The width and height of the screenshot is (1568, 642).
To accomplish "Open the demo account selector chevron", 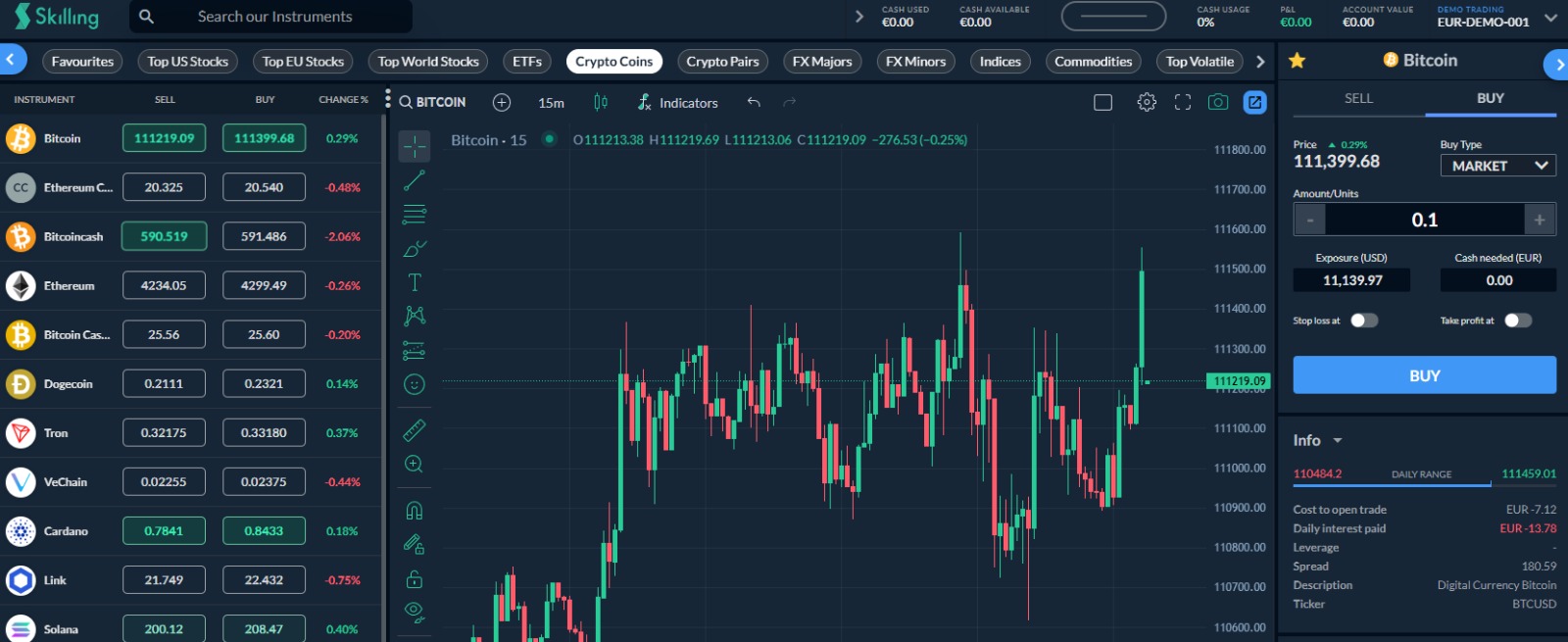I will click(x=1550, y=17).
